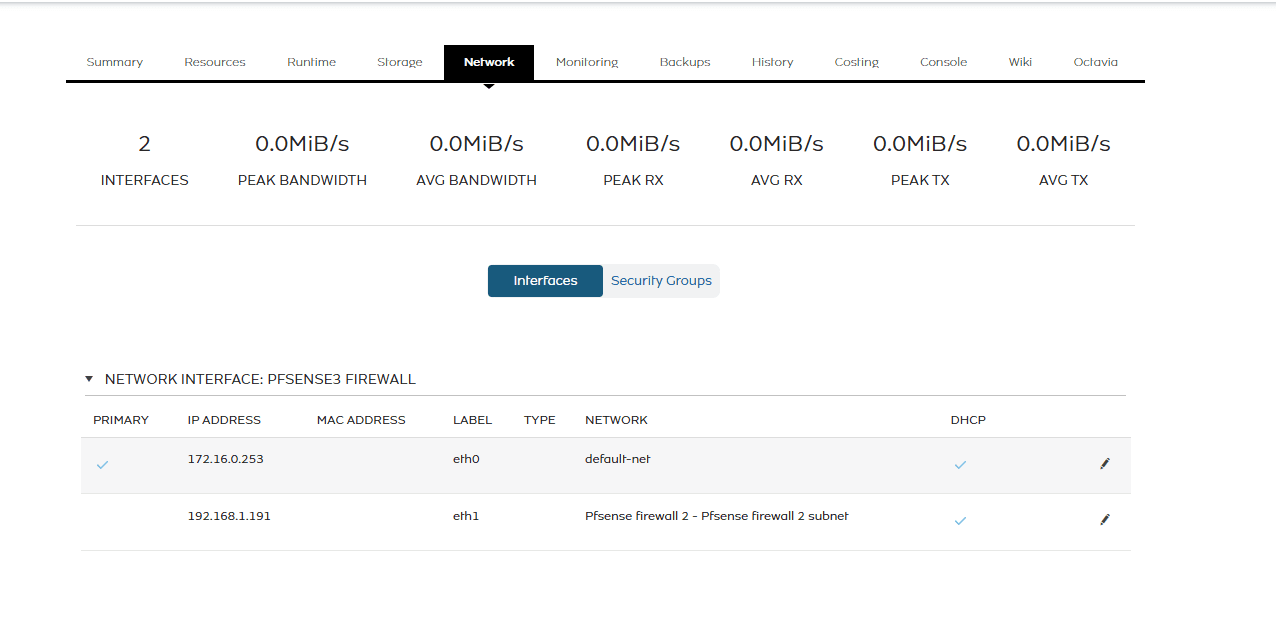Toggle DHCP checkmark for eth0 row
Screen dimensions: 1276x634
[x=960, y=465]
